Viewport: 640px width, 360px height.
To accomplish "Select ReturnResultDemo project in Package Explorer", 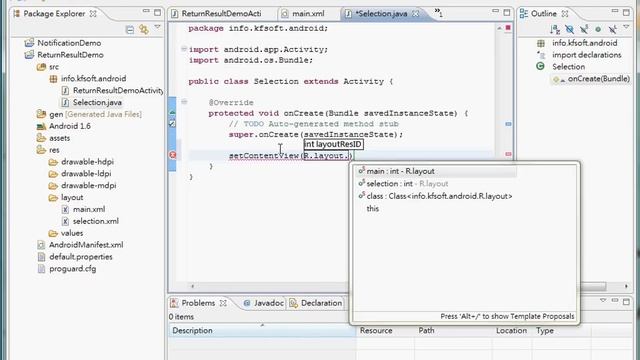I will [x=70, y=55].
